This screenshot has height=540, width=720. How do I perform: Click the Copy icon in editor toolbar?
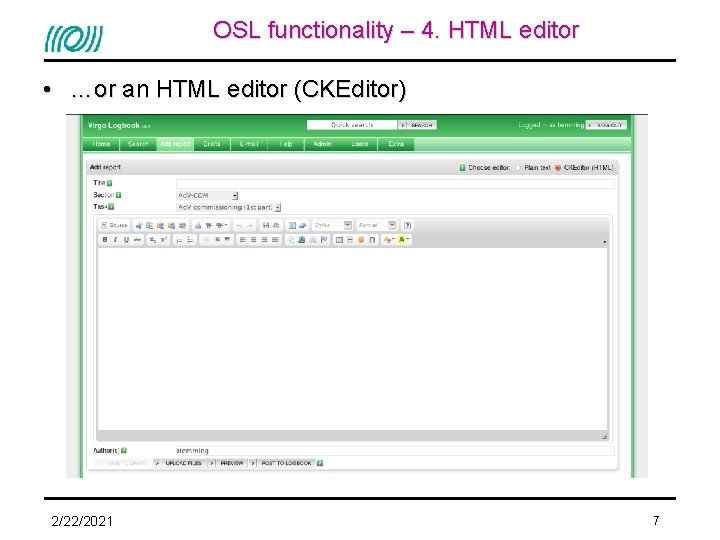click(x=149, y=225)
